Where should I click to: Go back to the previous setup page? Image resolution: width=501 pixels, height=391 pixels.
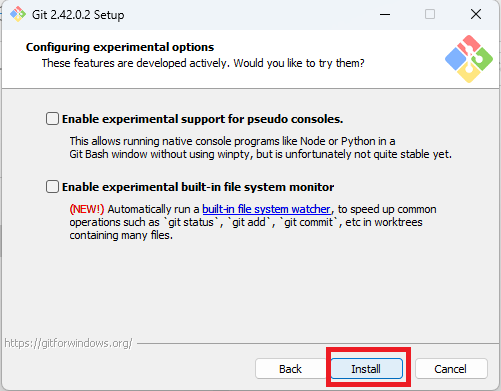point(290,369)
